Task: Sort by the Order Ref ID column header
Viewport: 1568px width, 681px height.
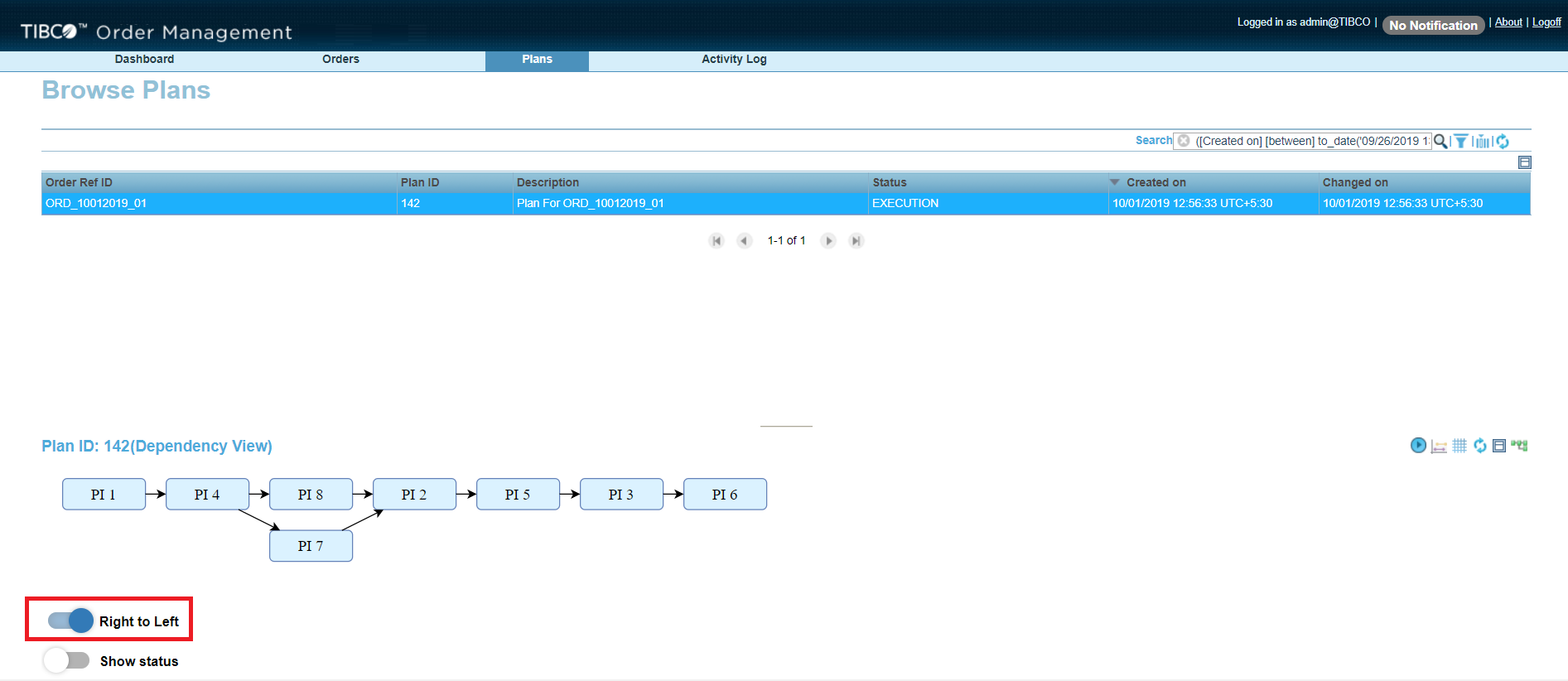Action: (220, 182)
